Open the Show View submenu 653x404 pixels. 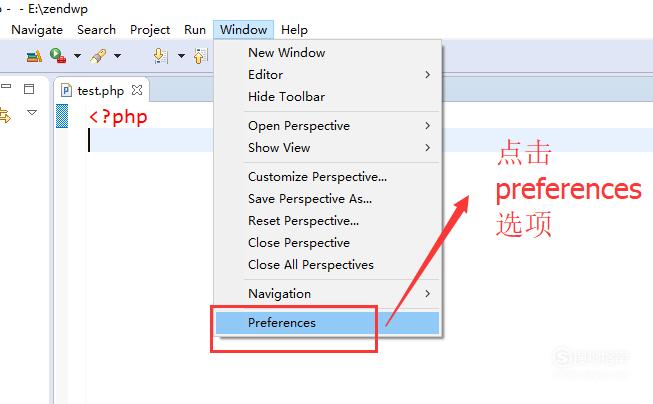(x=327, y=147)
